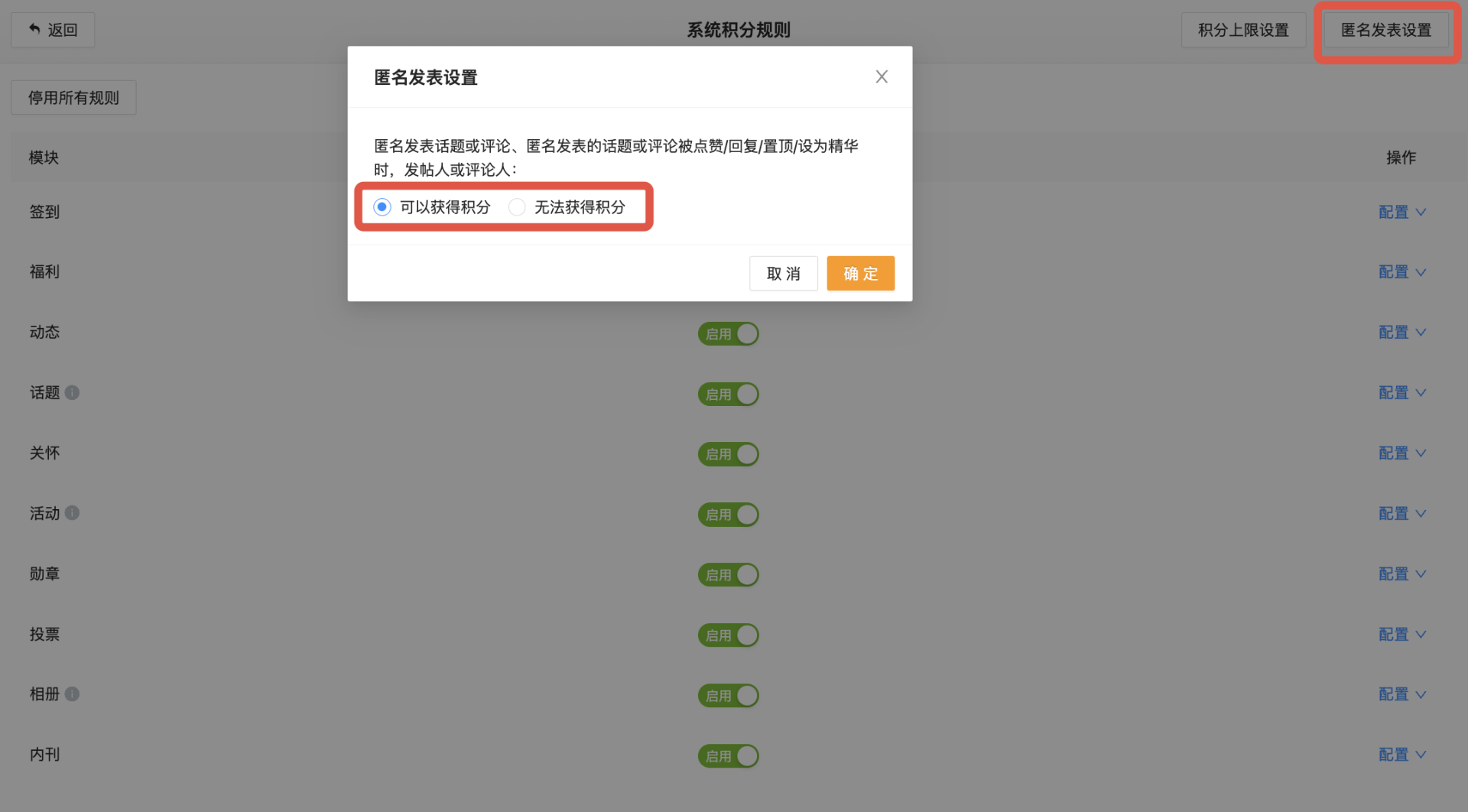Image resolution: width=1468 pixels, height=812 pixels.
Task: Expand the 配置 dropdown for 勋章
Action: [1401, 574]
